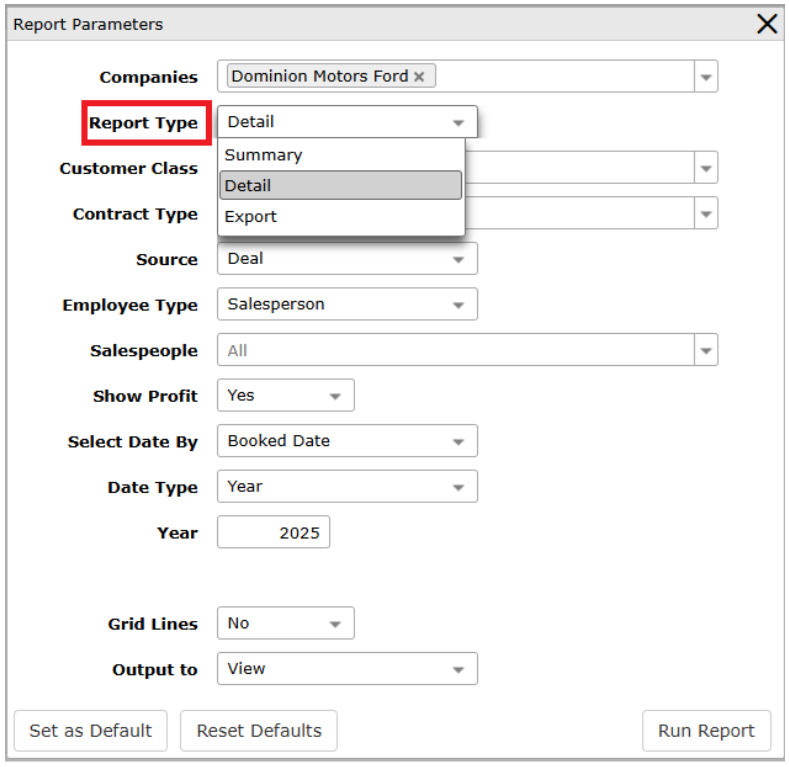Close the Report Parameters dialog
Image resolution: width=789 pixels, height=767 pixels.
pos(766,24)
